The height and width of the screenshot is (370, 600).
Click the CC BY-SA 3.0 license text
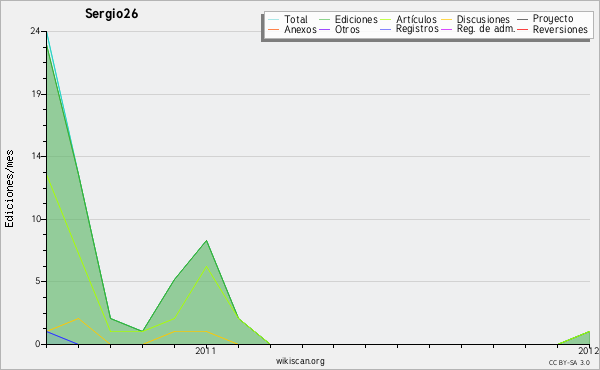coord(569,363)
